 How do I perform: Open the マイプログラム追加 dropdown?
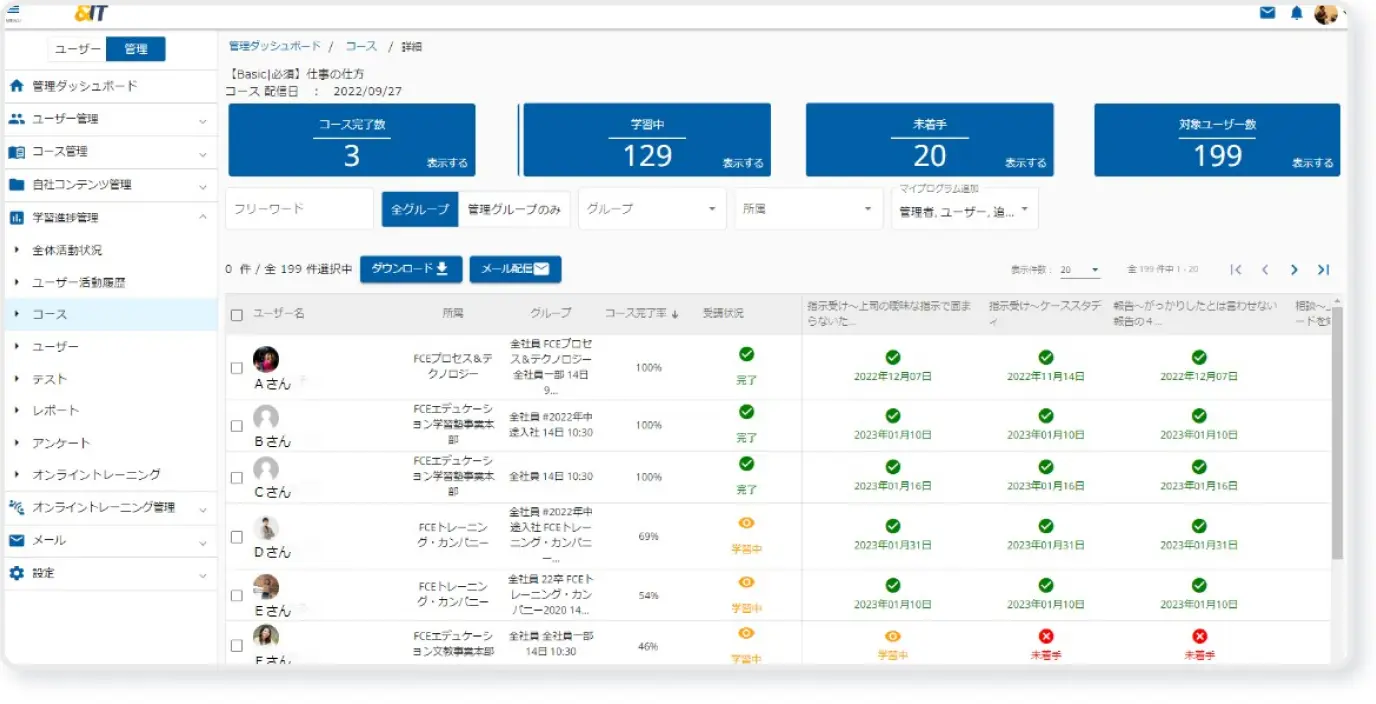pos(965,210)
